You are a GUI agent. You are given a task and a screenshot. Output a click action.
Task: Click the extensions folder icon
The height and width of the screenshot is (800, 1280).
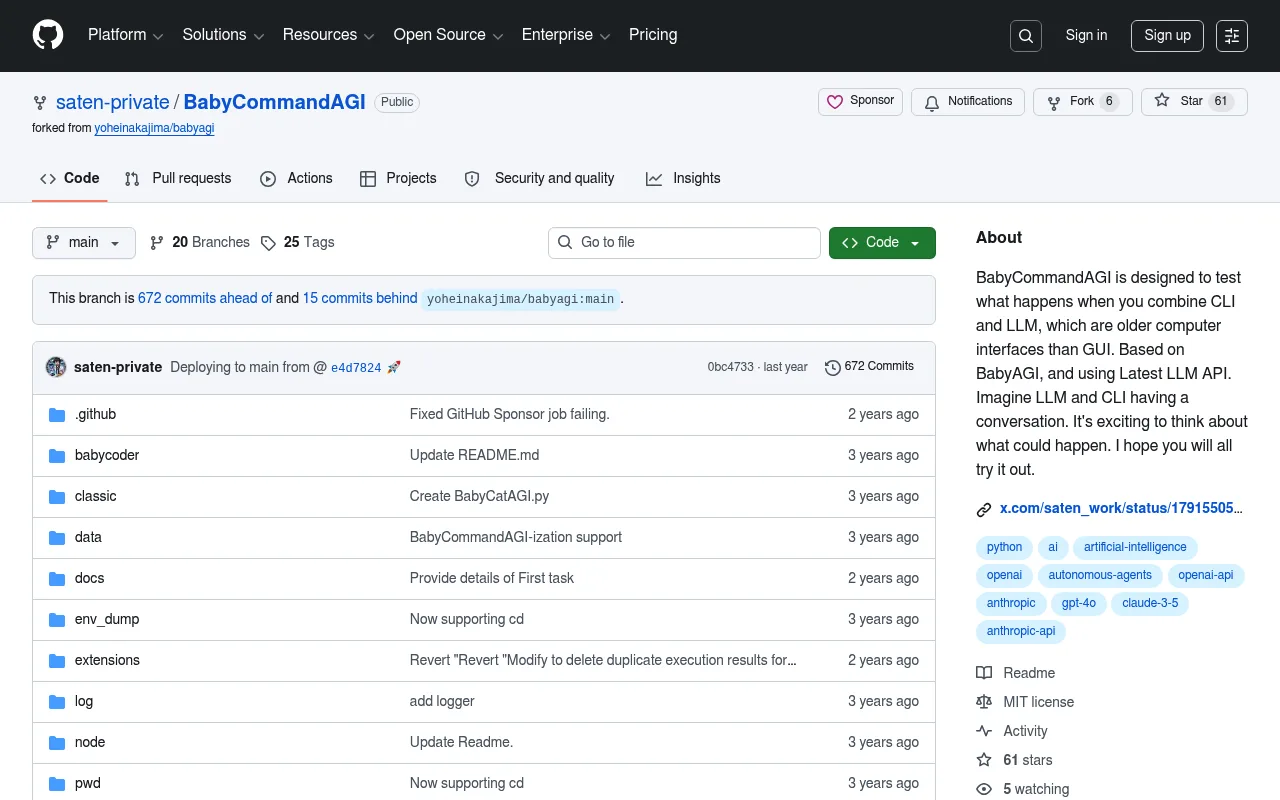(x=57, y=660)
